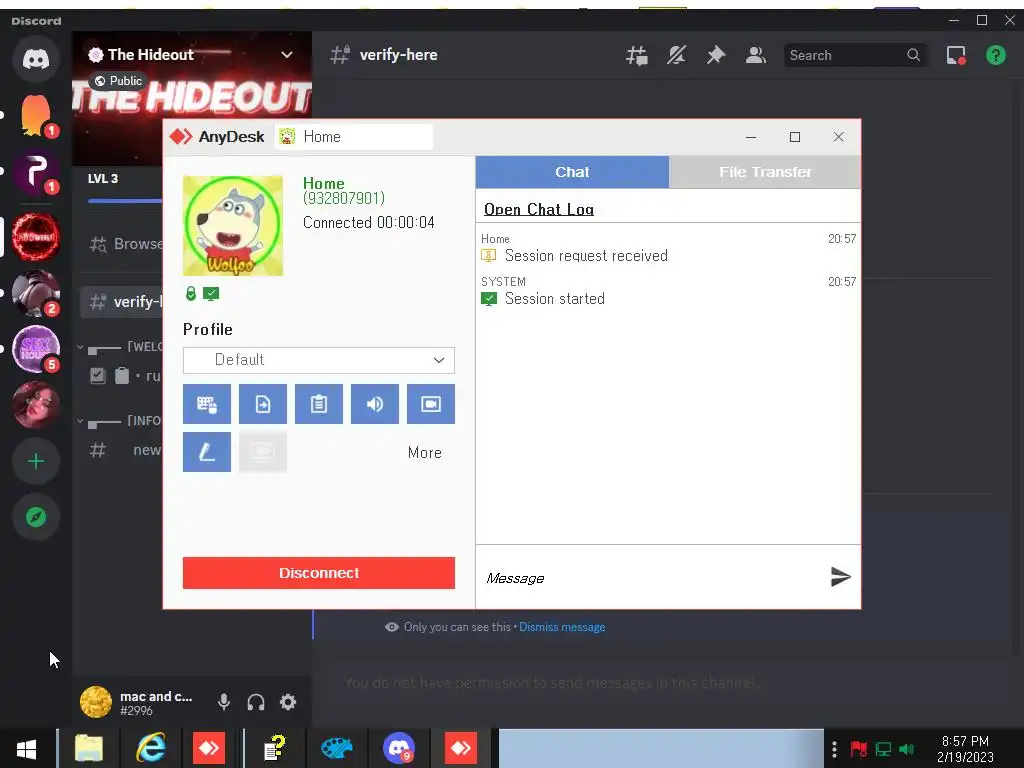Screen dimensions: 1024x768
Task: Open Discord inbox icon
Action: click(x=956, y=56)
